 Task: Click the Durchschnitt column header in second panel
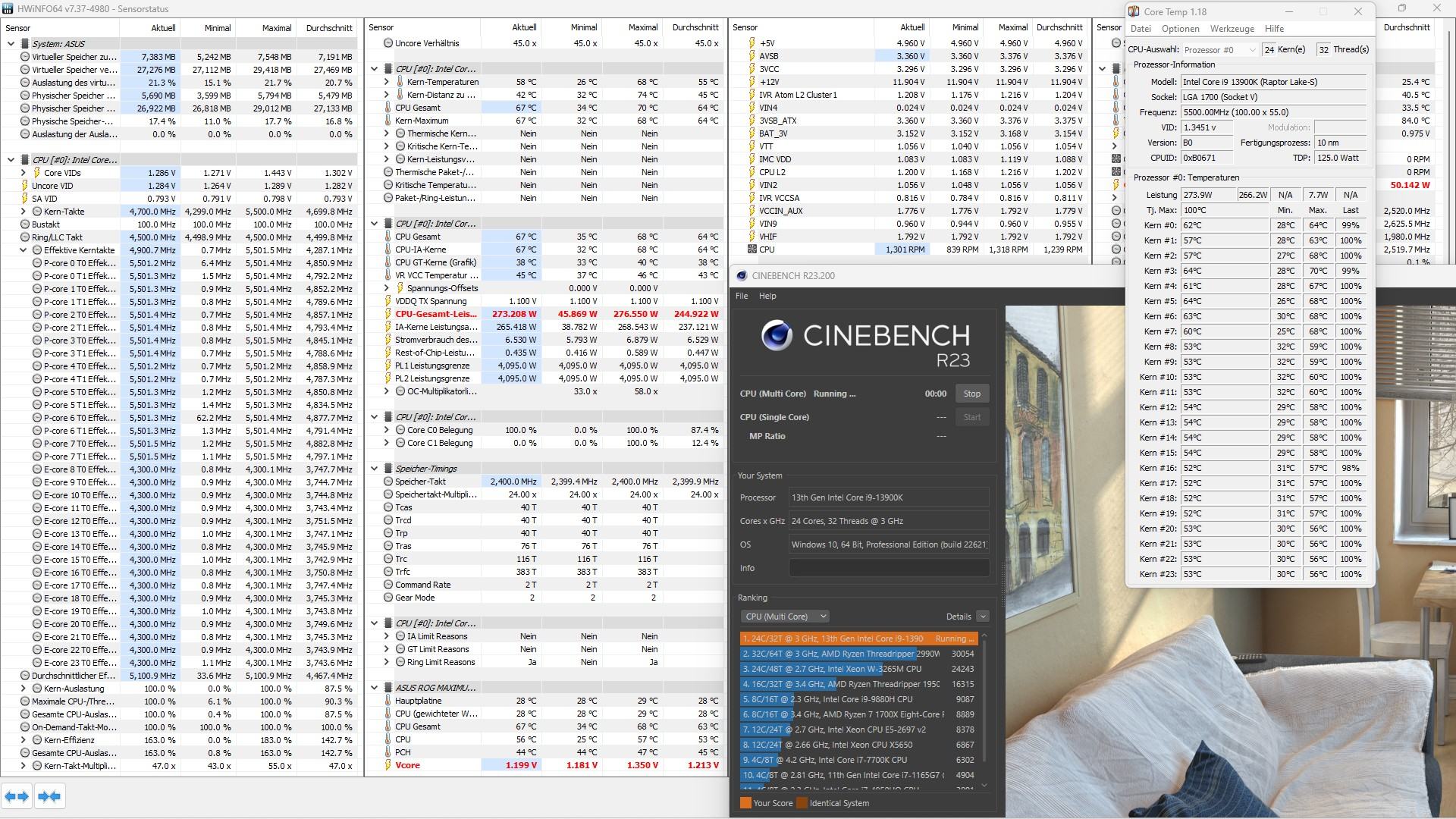(x=695, y=27)
